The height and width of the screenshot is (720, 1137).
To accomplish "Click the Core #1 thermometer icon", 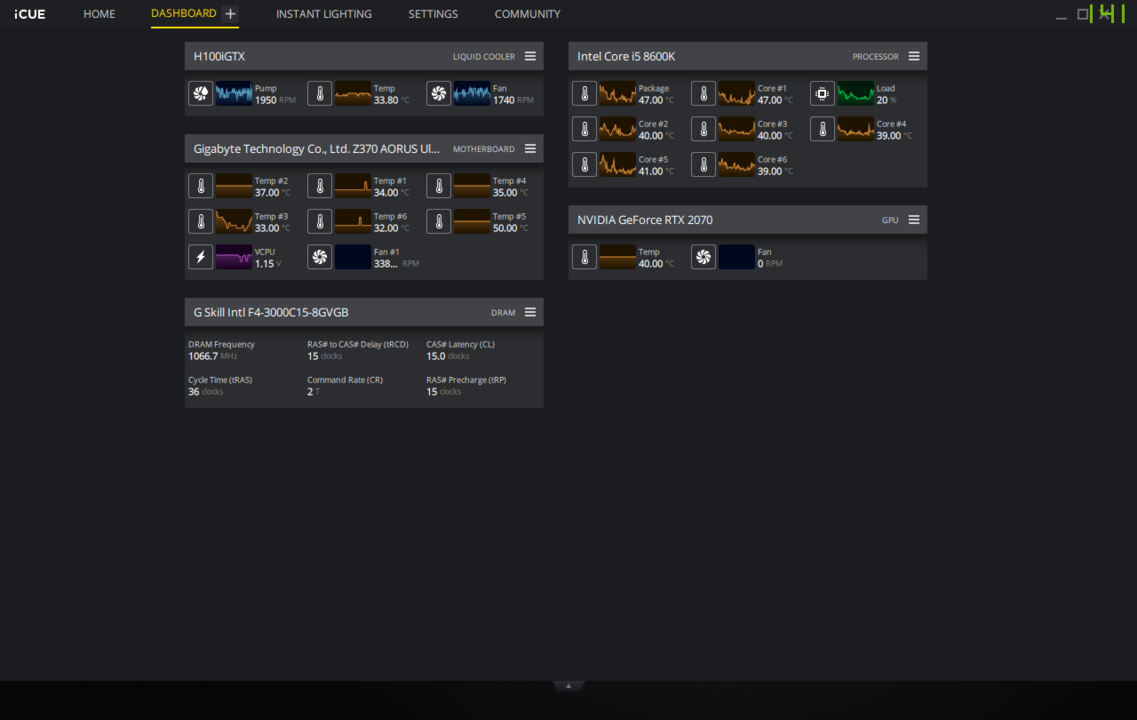I will pos(703,94).
